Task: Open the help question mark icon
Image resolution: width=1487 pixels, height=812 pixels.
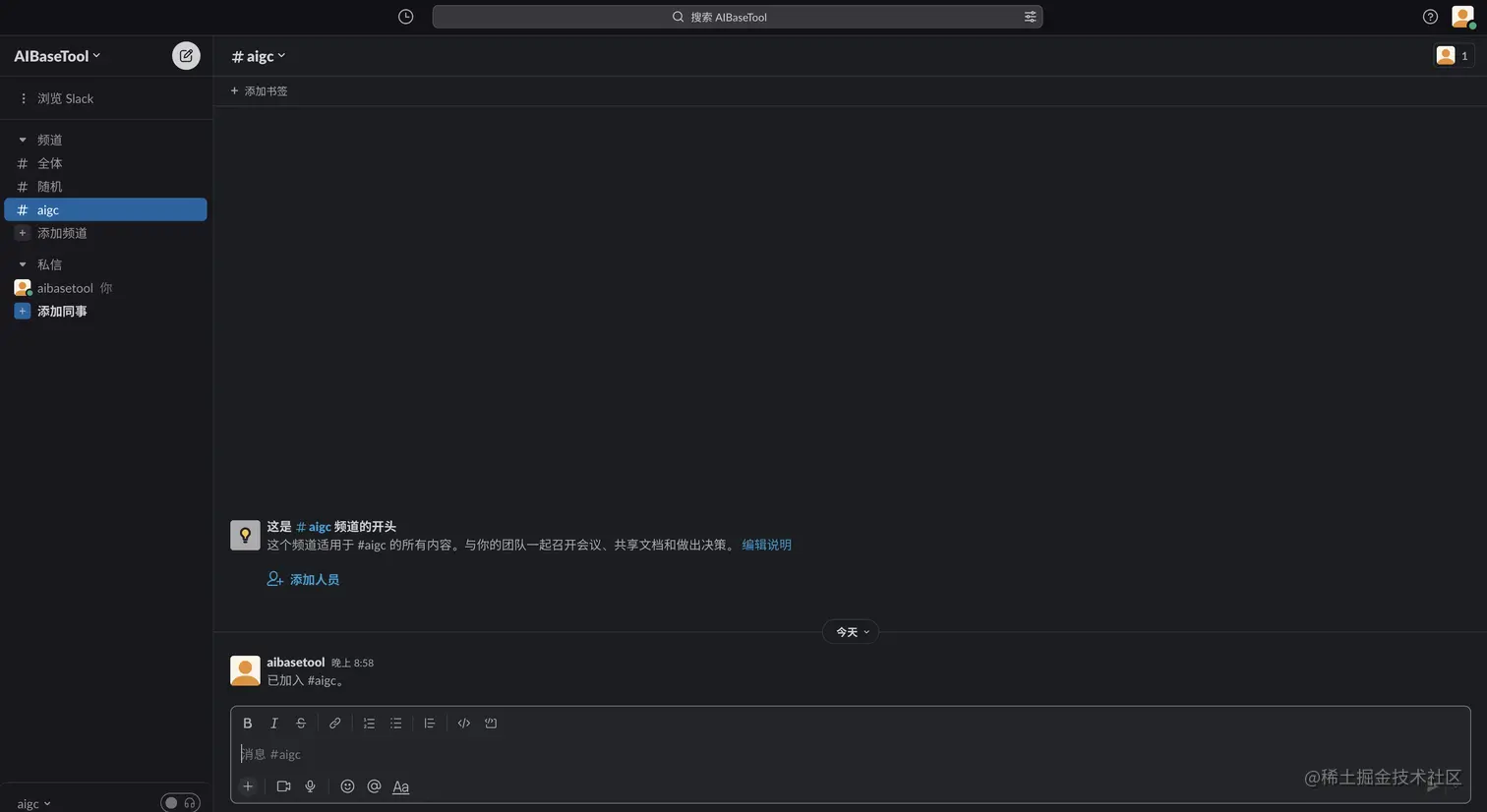Action: point(1430,17)
